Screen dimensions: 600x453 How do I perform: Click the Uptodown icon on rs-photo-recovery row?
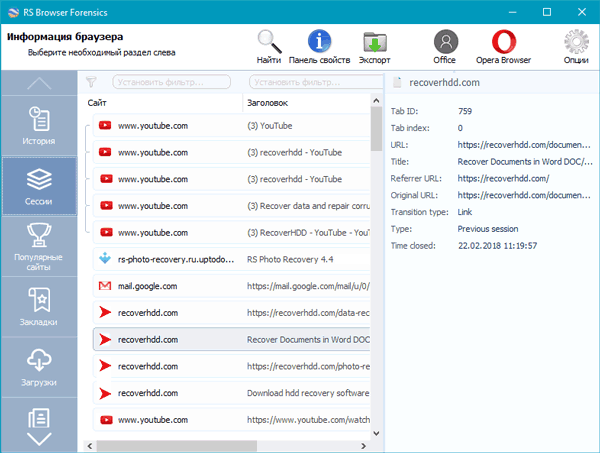tap(105, 258)
